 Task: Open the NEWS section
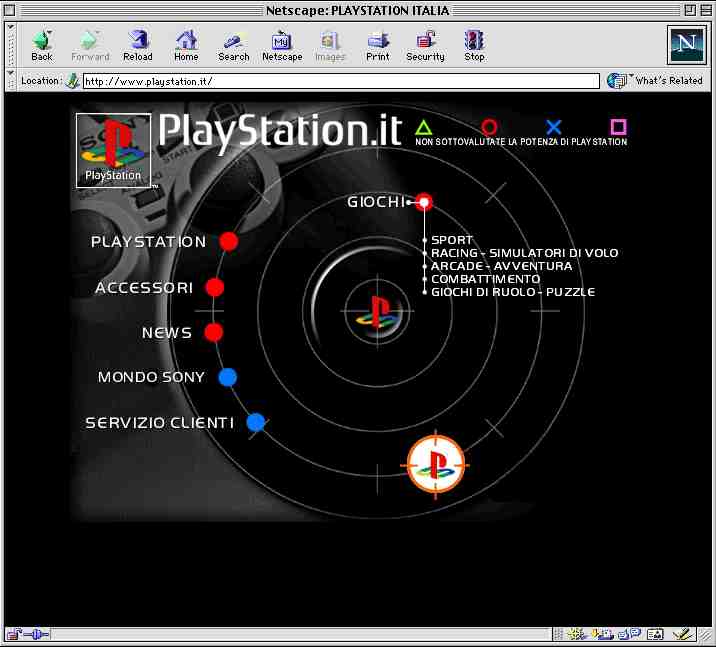coord(167,333)
